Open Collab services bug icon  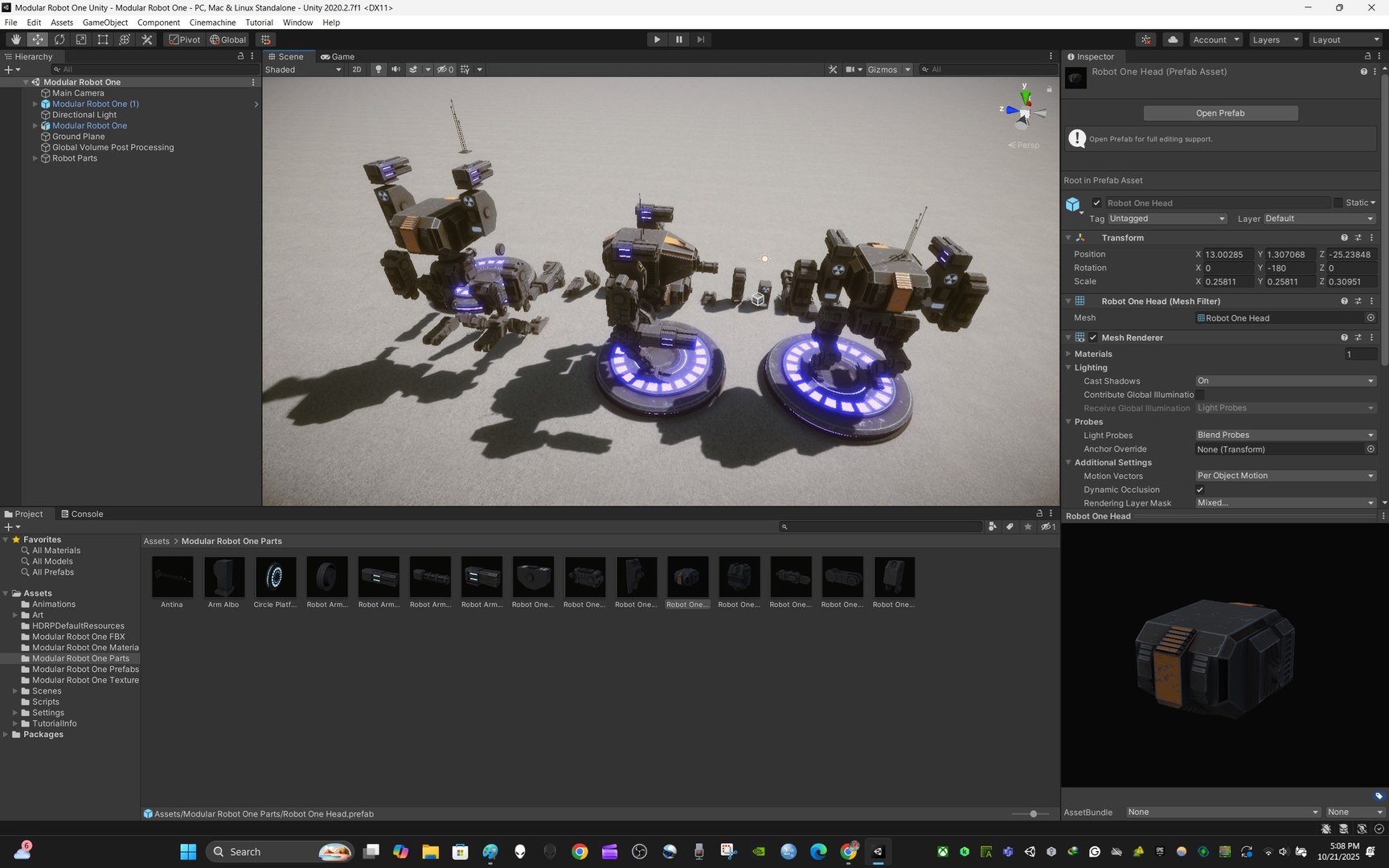click(x=1146, y=39)
